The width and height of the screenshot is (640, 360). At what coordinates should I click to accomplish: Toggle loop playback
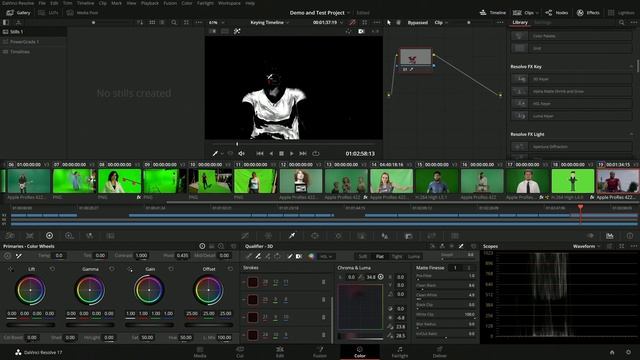coord(316,153)
